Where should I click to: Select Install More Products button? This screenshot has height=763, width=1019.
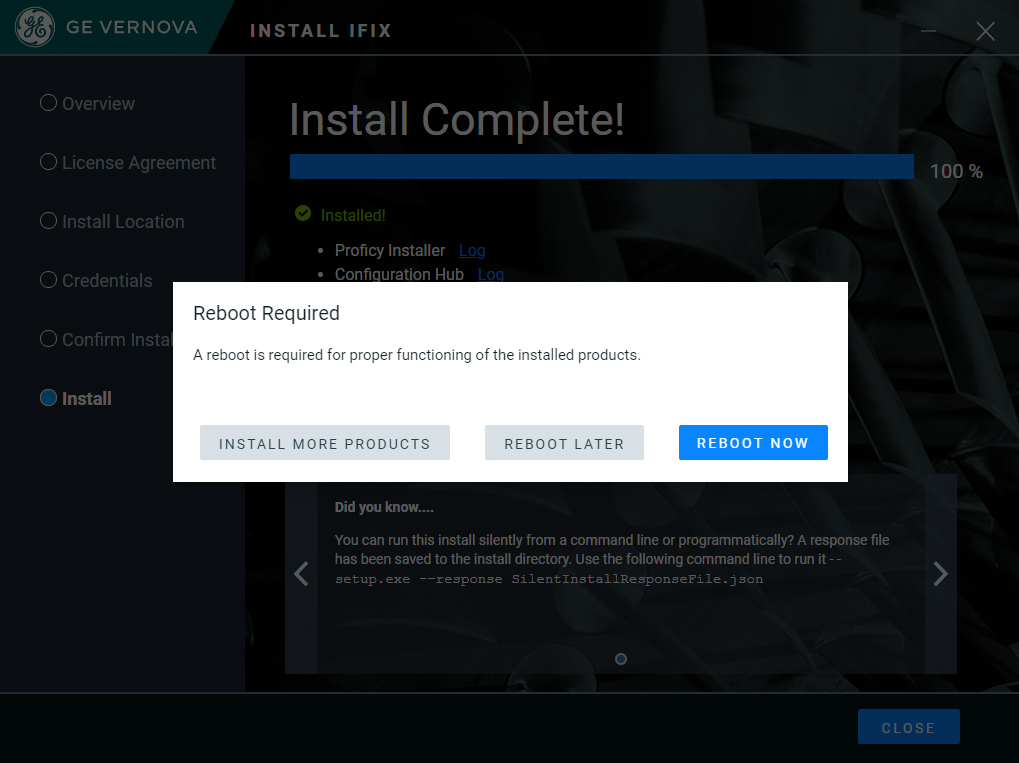tap(324, 443)
